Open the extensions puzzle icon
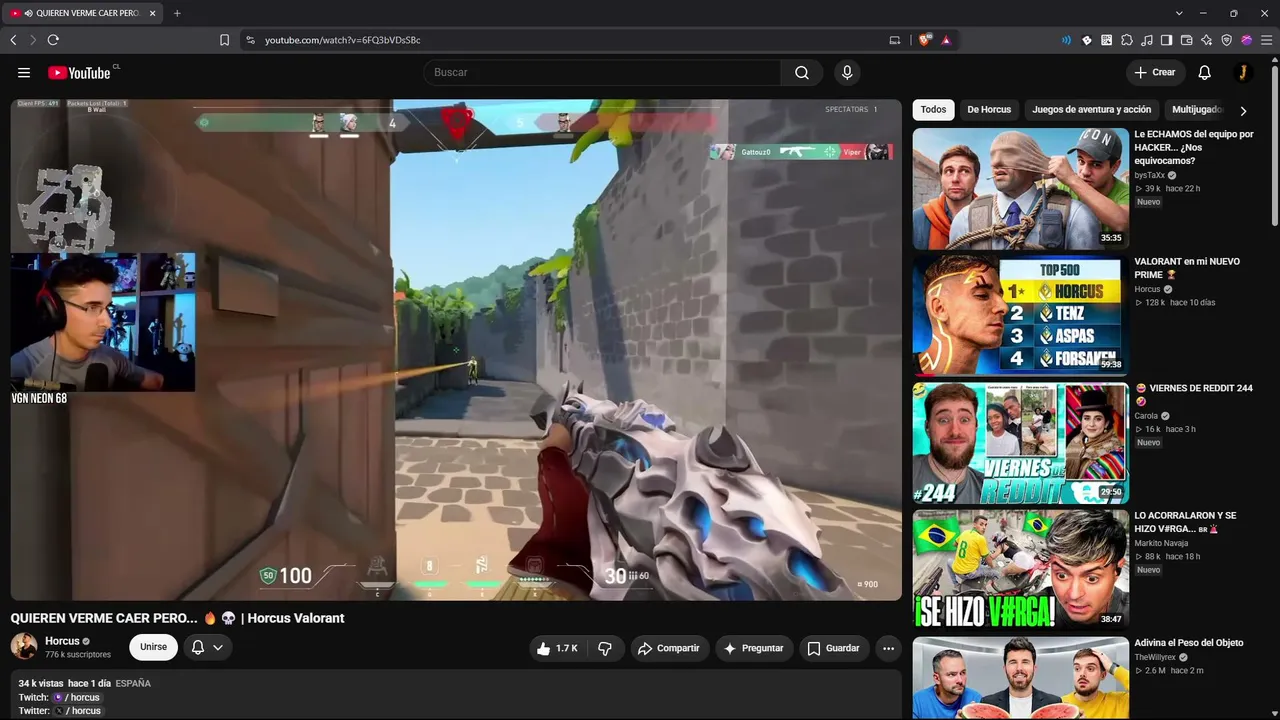The width and height of the screenshot is (1280, 720). 1127,40
